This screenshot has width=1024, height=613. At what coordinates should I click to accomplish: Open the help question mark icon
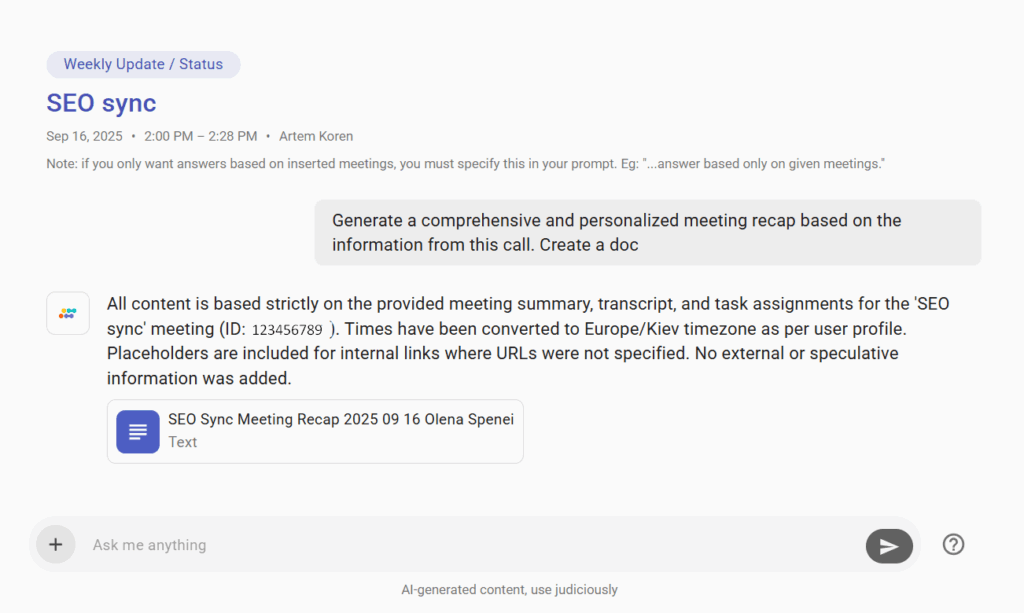point(952,544)
